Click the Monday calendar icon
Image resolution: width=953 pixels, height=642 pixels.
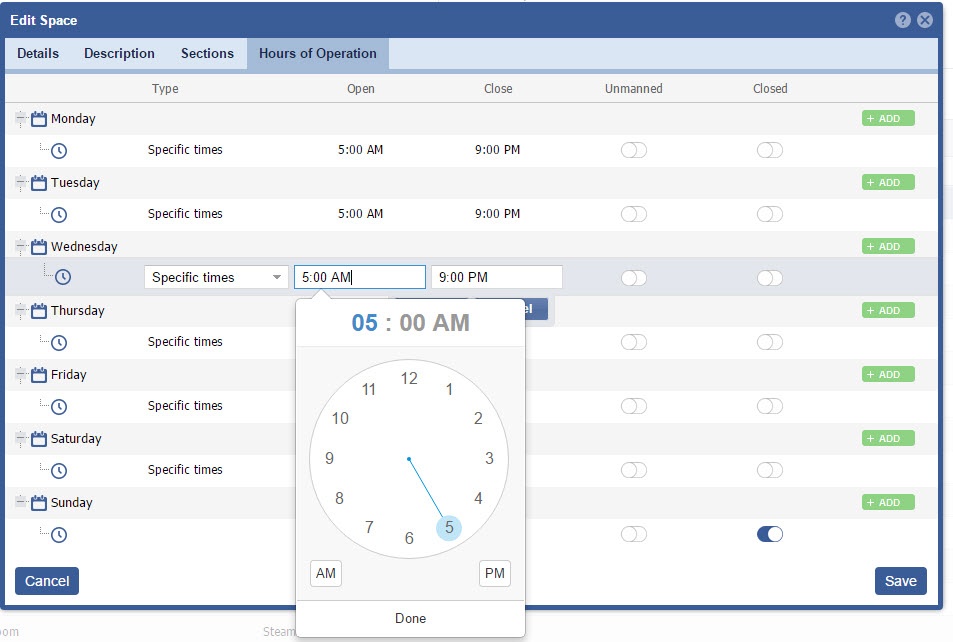pos(39,119)
